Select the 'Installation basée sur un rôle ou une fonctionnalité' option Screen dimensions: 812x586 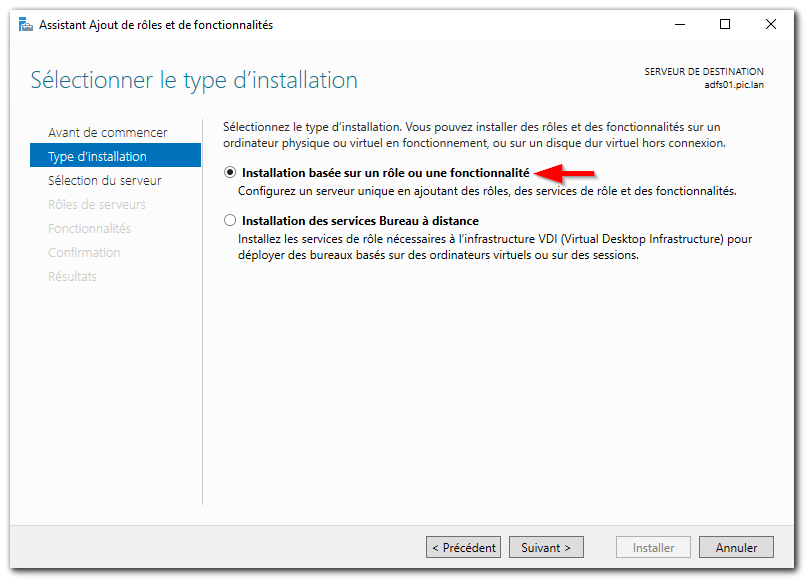230,172
